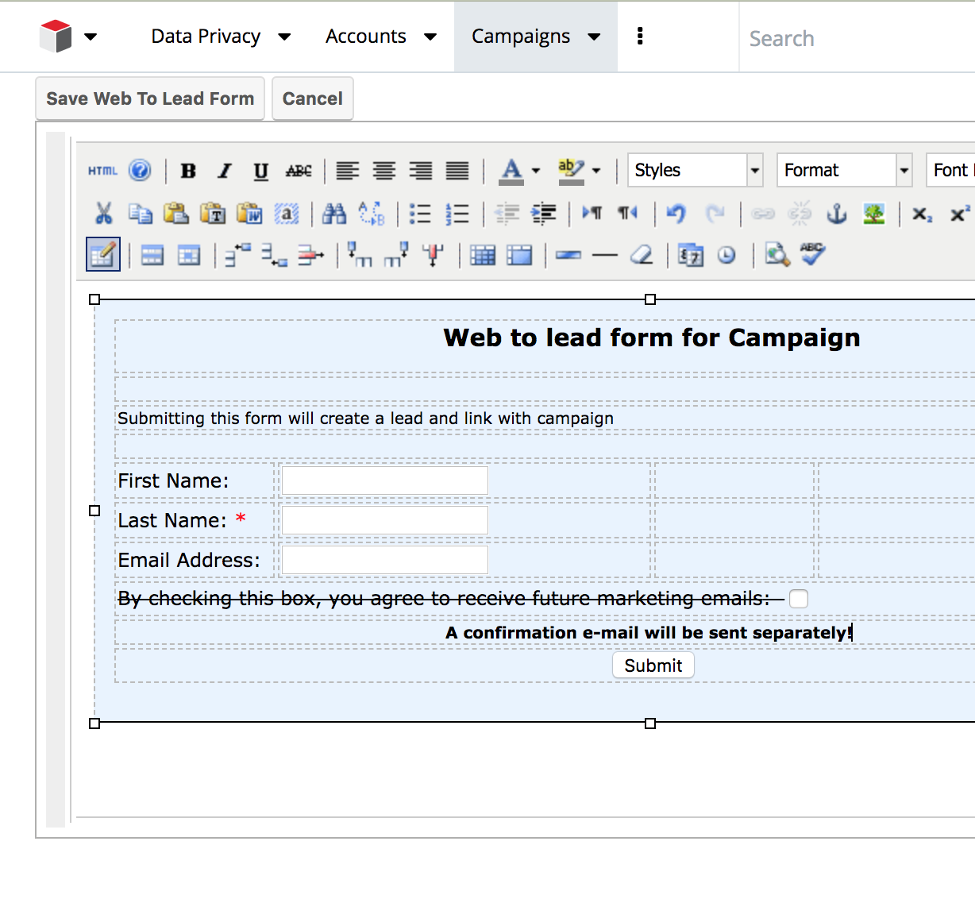975x899 pixels.
Task: Open the Accounts navigation menu
Action: tap(381, 37)
